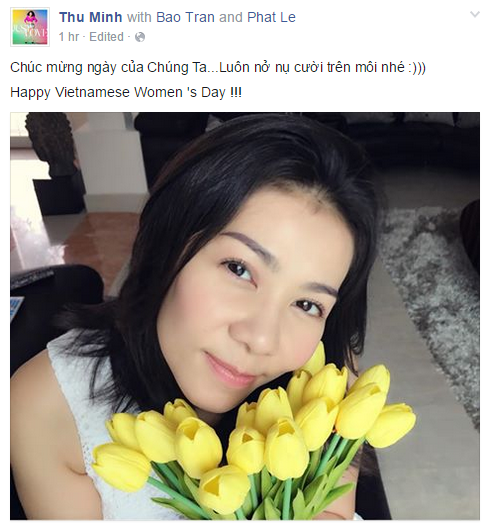Visit tagged friend Bao Tran's profile
Screen dimensions: 485x526
pos(186,17)
